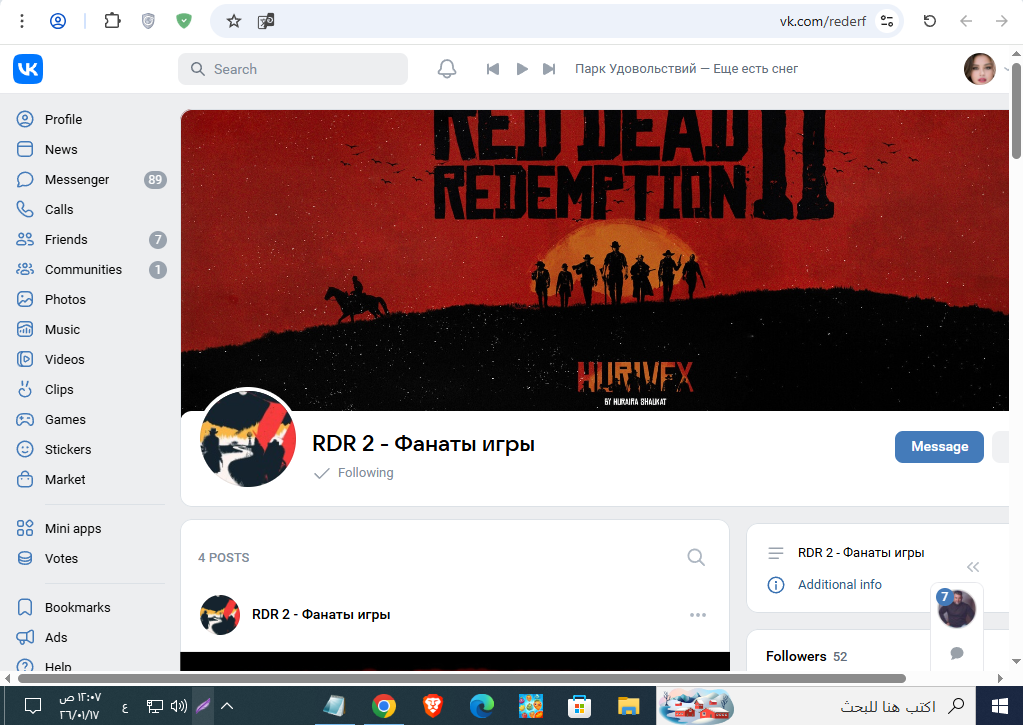The image size is (1023, 725).
Task: Click the vertical page scrollbar thumb
Action: 1016,112
